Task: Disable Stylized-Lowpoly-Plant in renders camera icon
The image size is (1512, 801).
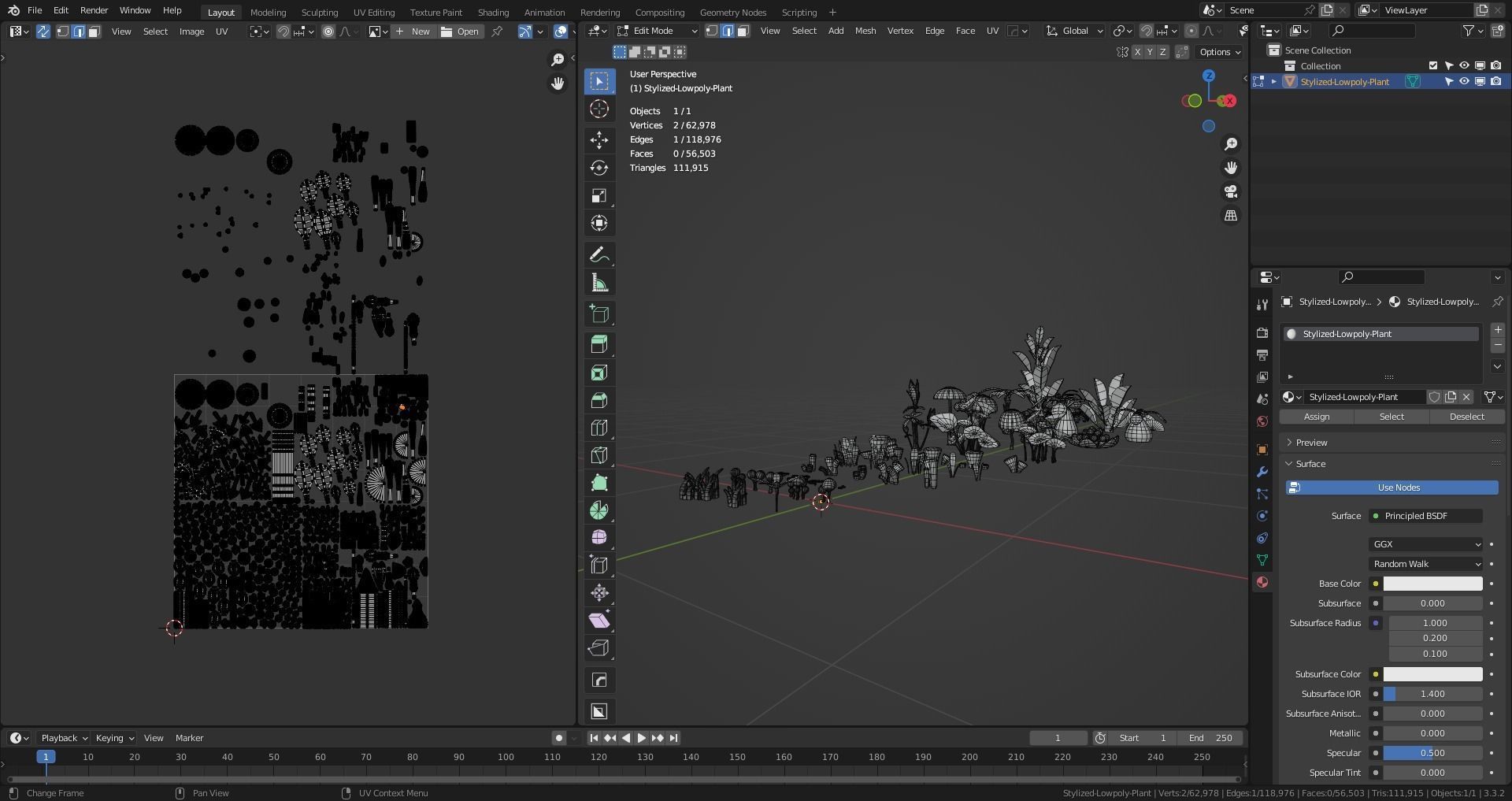Action: 1495,81
